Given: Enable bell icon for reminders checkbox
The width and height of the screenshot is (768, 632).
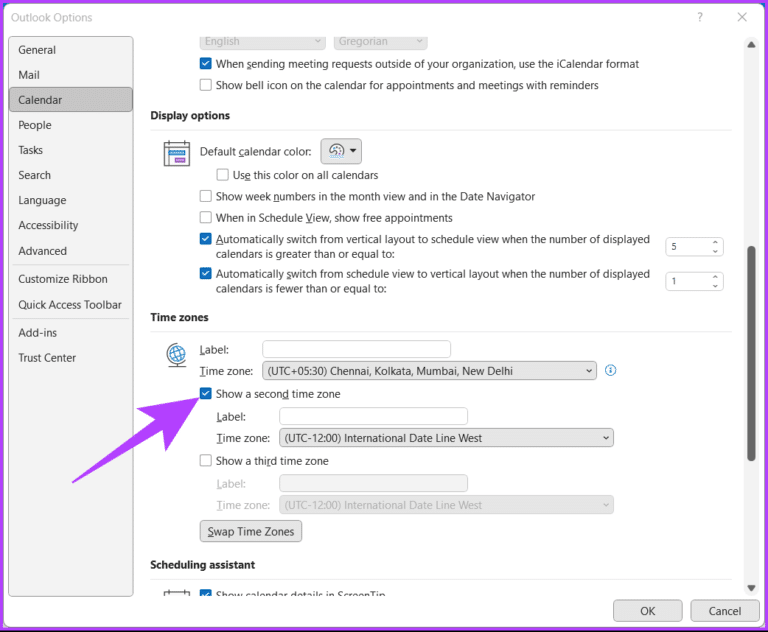Looking at the screenshot, I should [206, 85].
